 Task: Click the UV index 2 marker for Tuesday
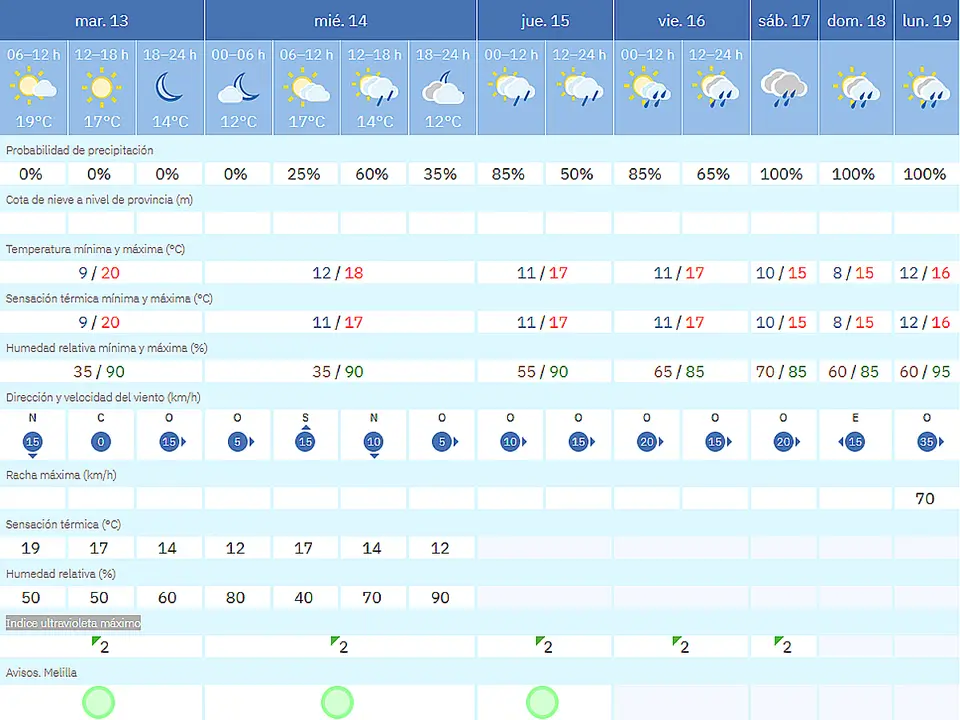(101, 645)
